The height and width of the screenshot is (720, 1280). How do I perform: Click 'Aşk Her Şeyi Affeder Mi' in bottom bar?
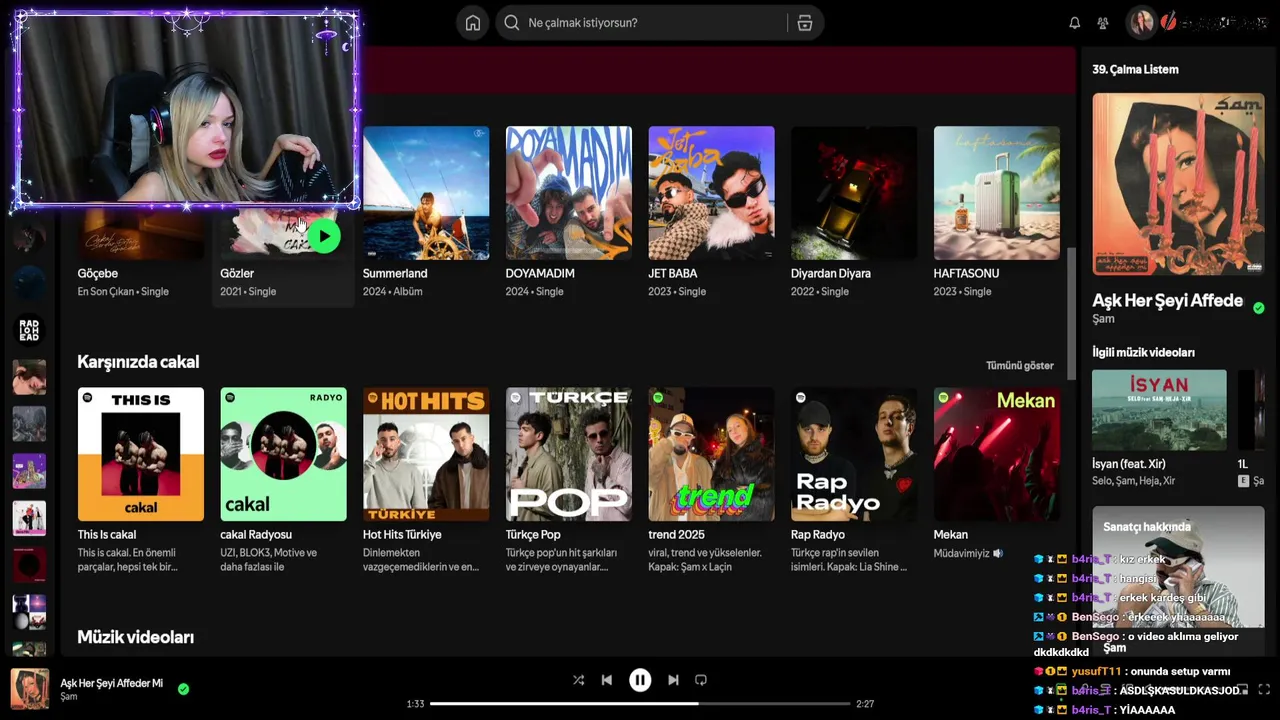coord(111,683)
